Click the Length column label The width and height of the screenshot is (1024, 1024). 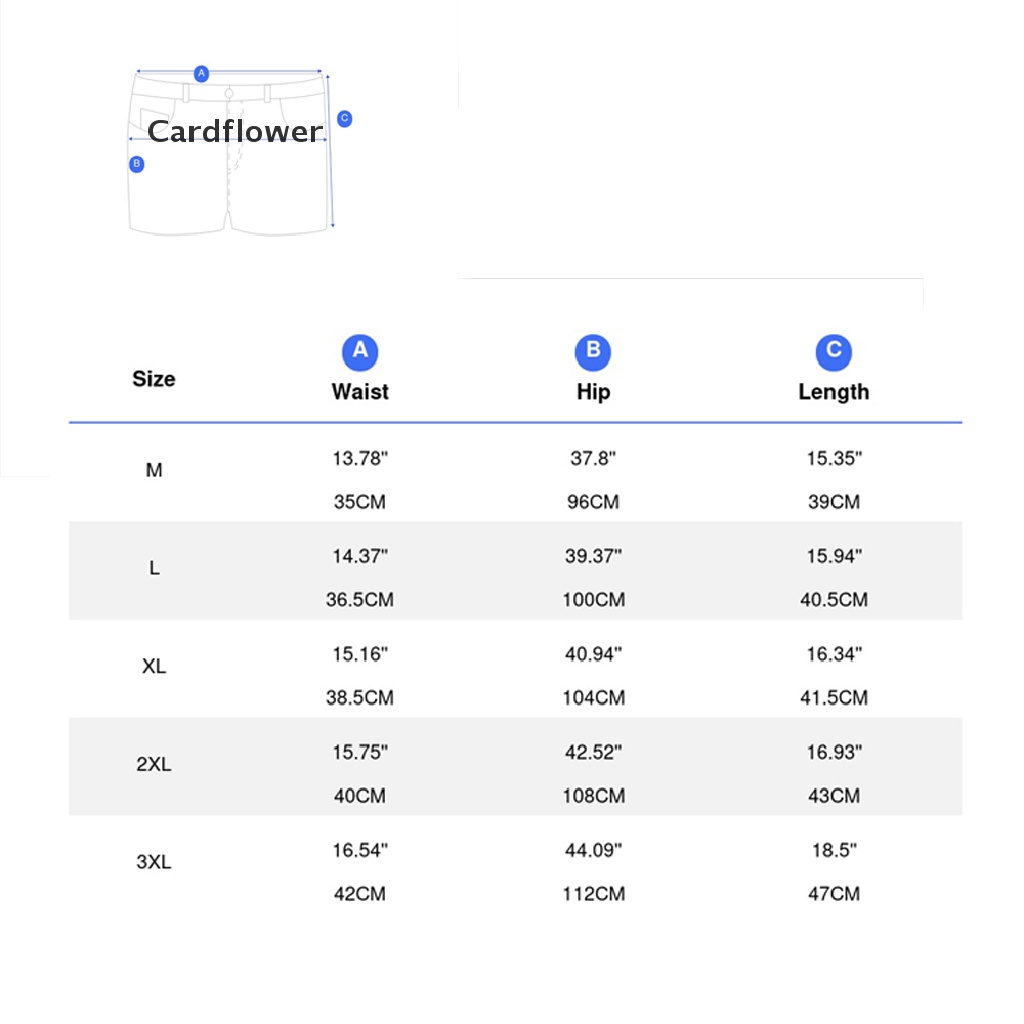833,392
